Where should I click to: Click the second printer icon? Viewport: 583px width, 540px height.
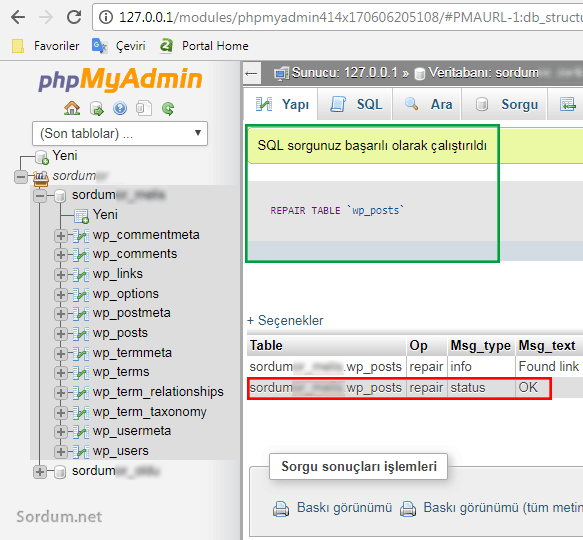tap(408, 509)
